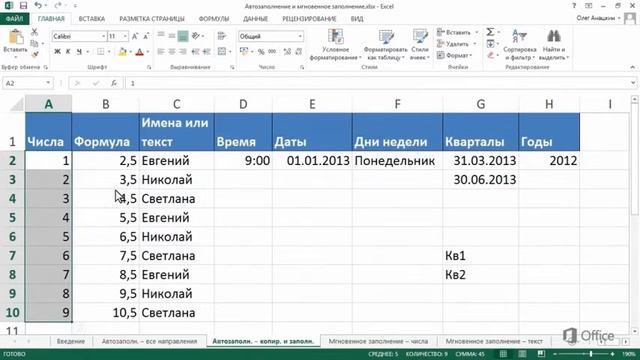Open Мгновенное заполнение – числа sheet tab
640x360 pixels.
[x=378, y=341]
